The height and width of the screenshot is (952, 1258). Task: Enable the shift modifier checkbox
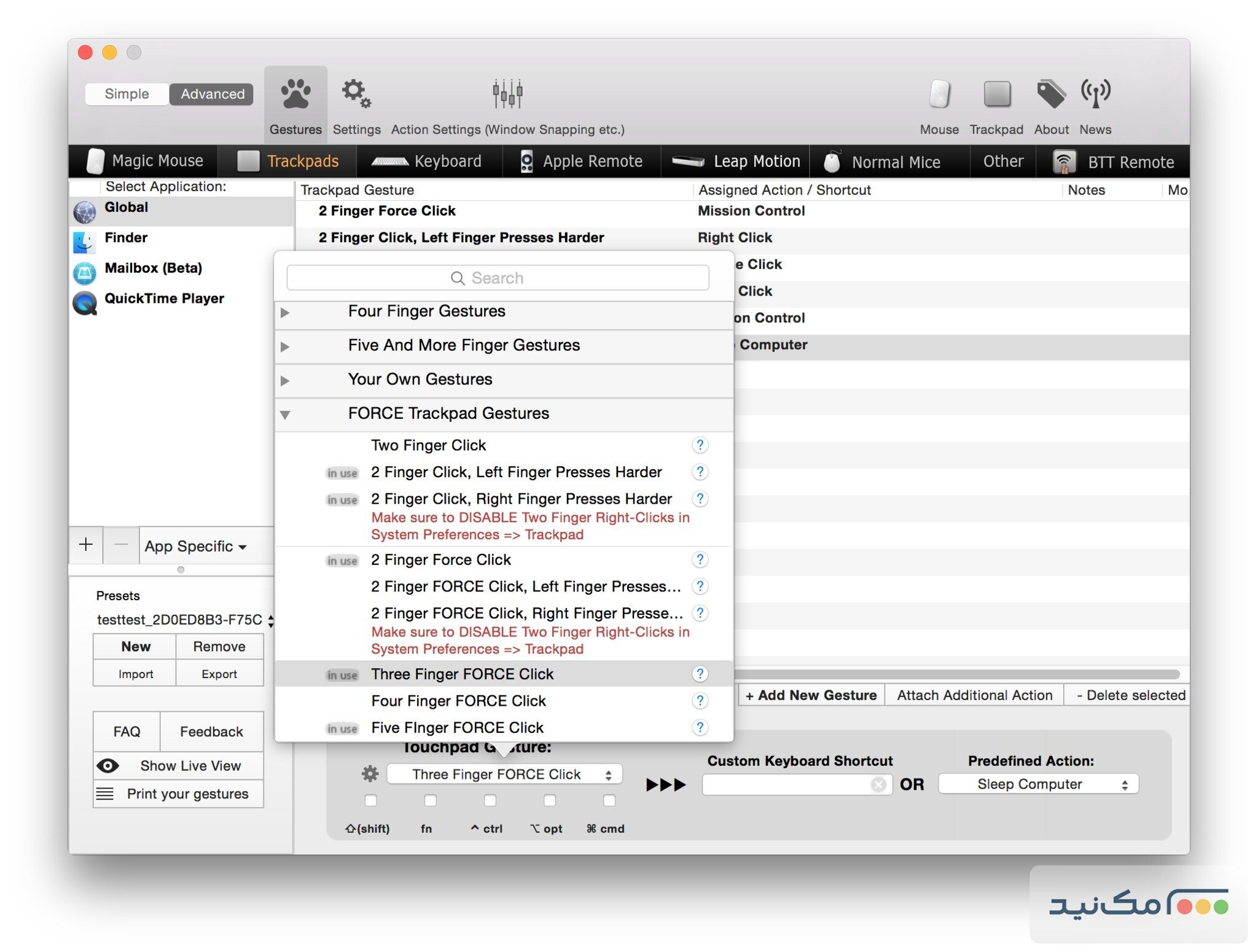[370, 800]
